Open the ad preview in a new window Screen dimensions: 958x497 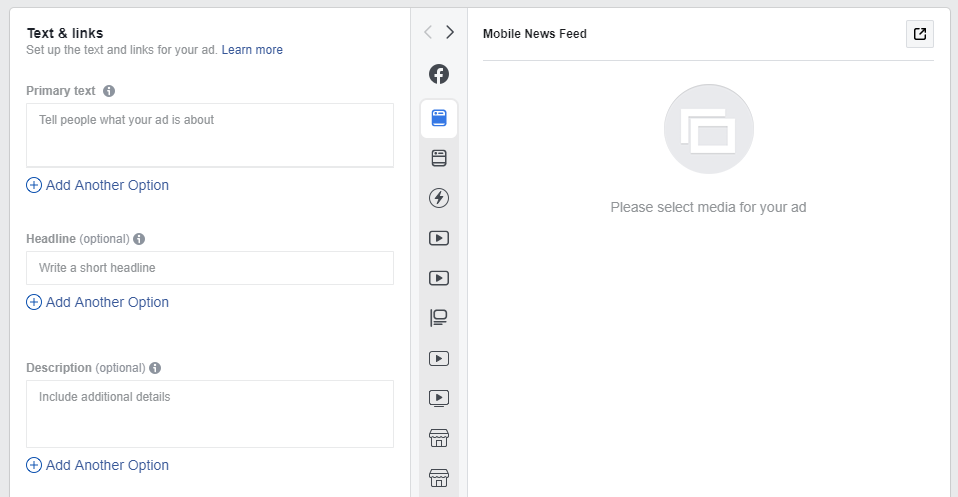pos(920,34)
